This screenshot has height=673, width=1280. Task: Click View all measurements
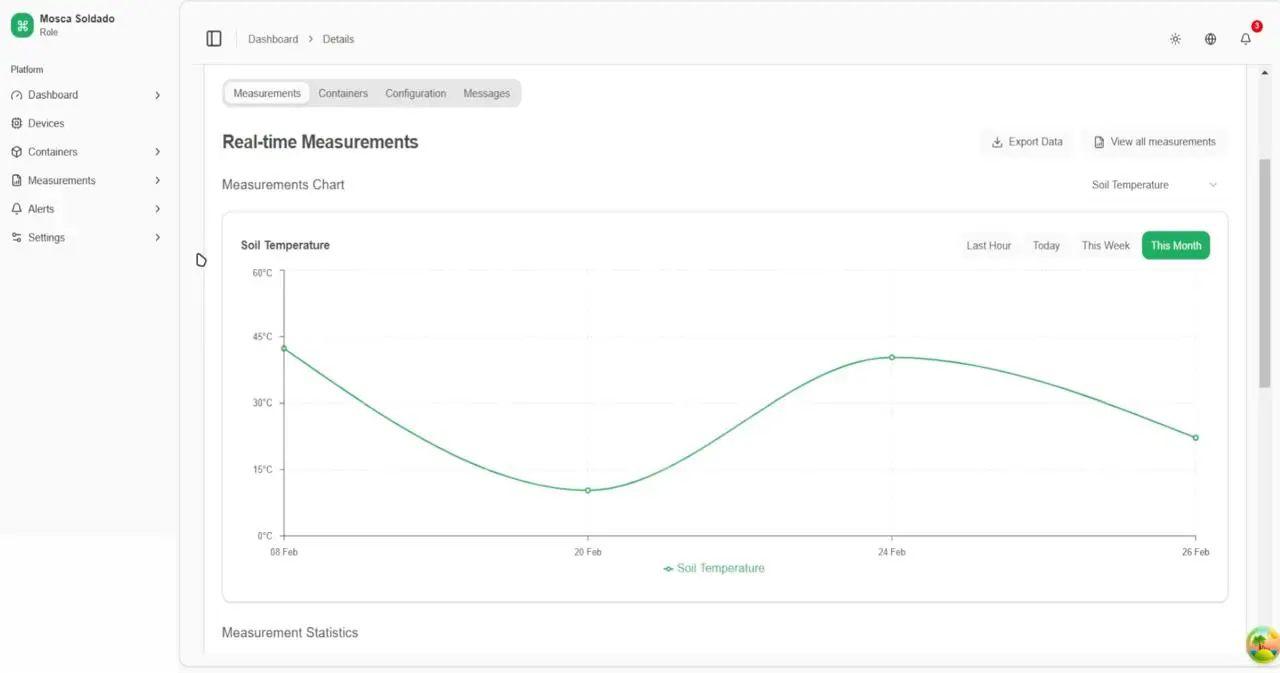[1154, 142]
